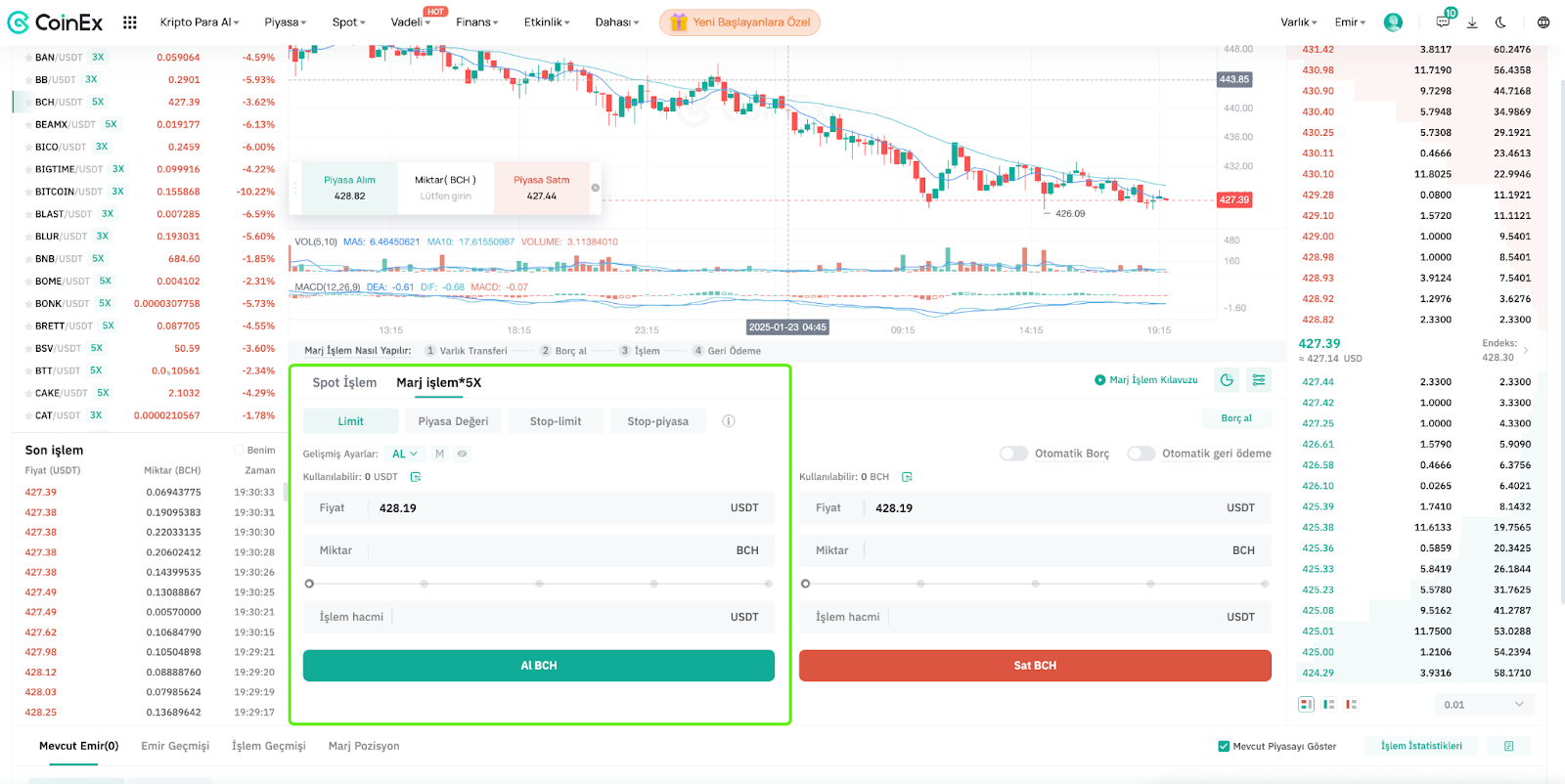Click transfer icon beside Kullanılabilir 0 BCH

tap(907, 477)
